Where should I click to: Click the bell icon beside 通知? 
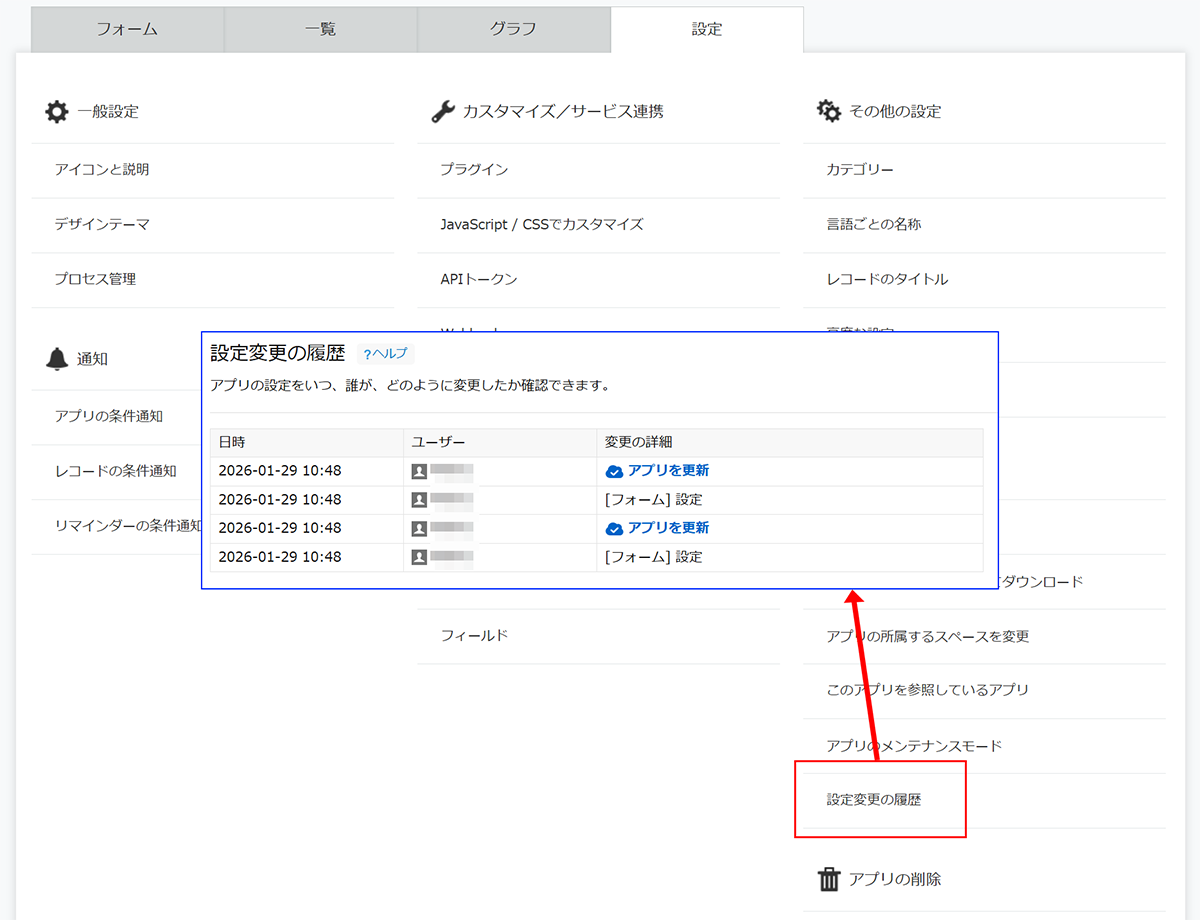[x=57, y=359]
